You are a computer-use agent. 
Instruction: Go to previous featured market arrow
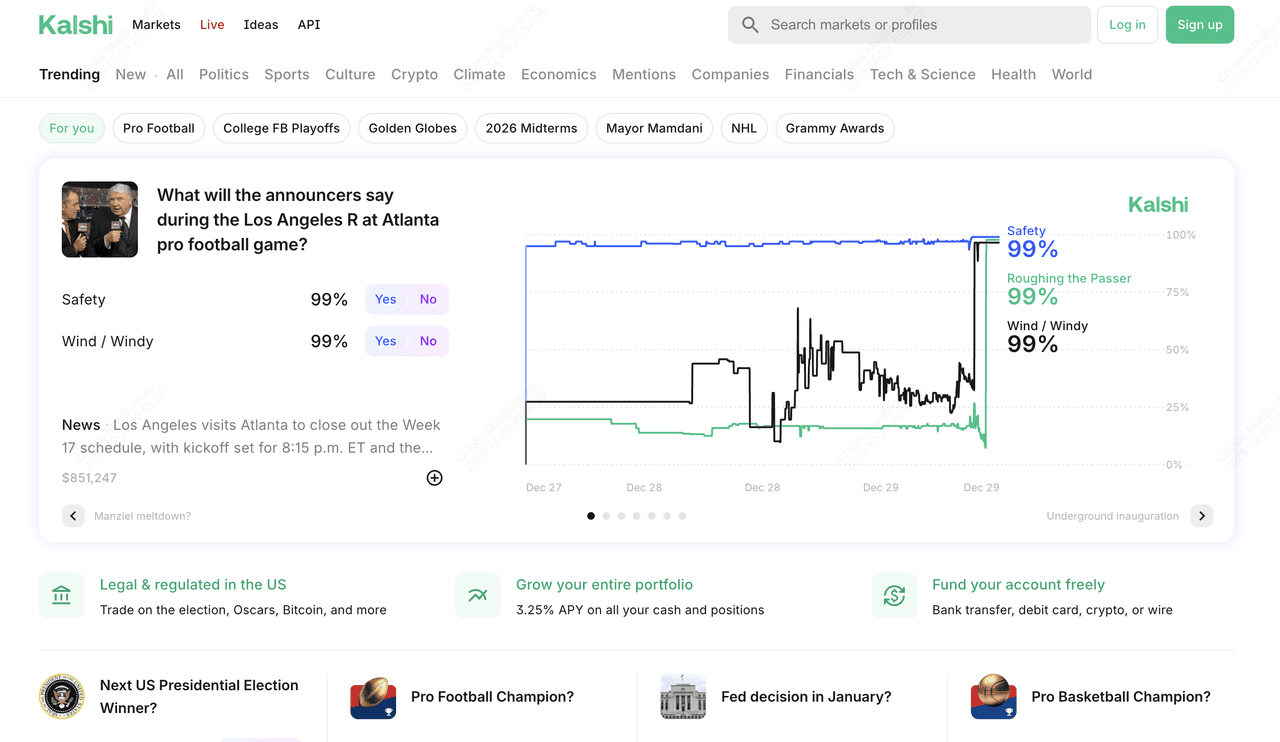click(73, 516)
